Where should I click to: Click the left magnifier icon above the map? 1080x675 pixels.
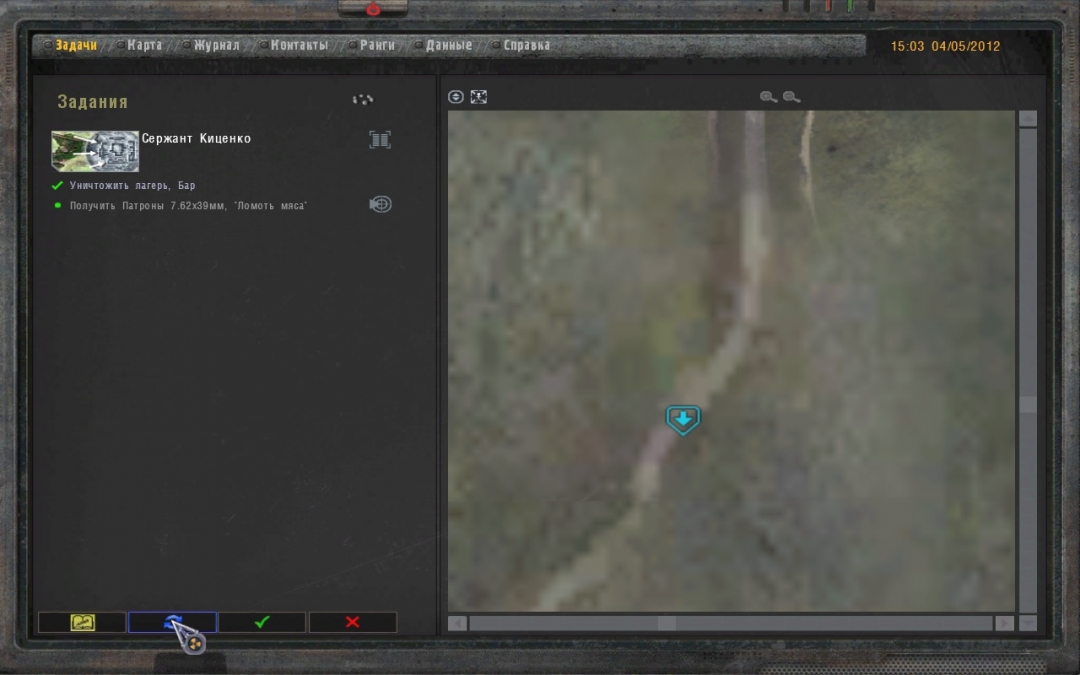768,97
